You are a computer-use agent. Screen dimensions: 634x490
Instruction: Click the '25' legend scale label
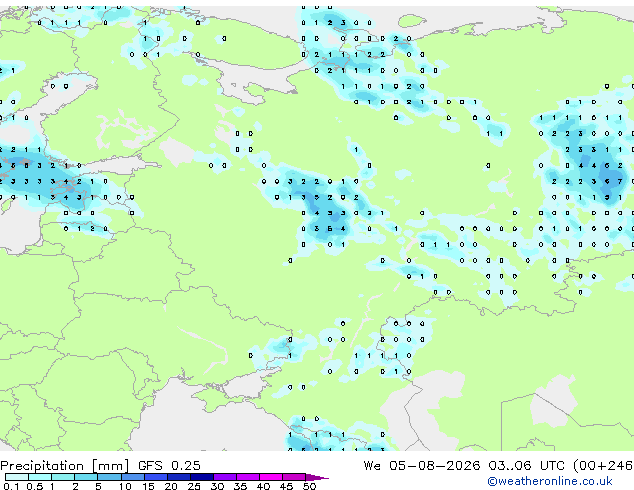tap(194, 486)
